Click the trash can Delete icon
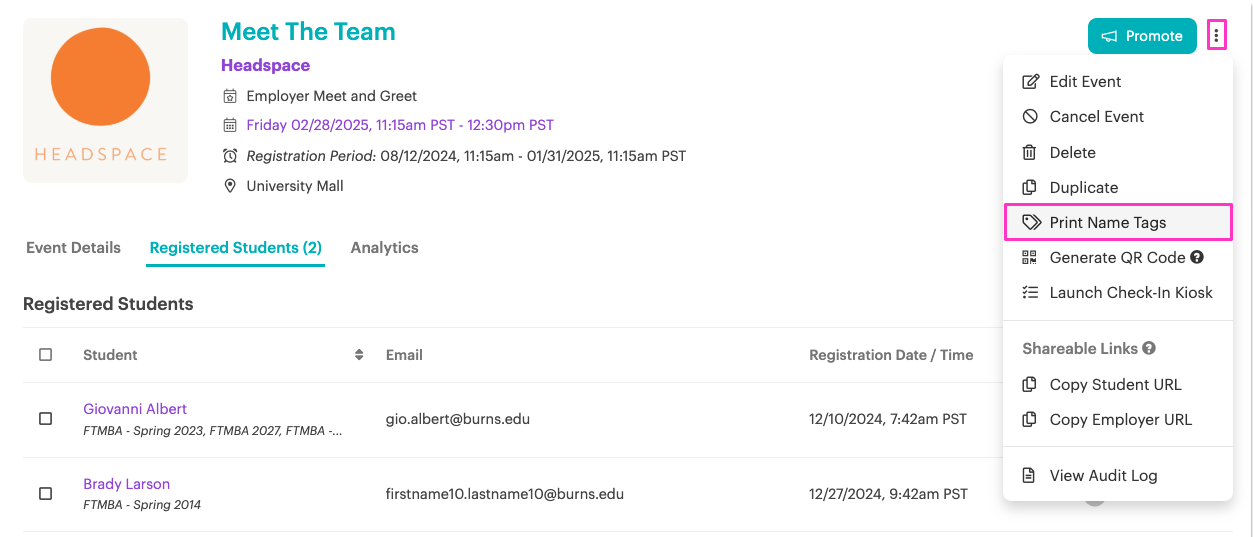The image size is (1253, 537). [x=1030, y=152]
